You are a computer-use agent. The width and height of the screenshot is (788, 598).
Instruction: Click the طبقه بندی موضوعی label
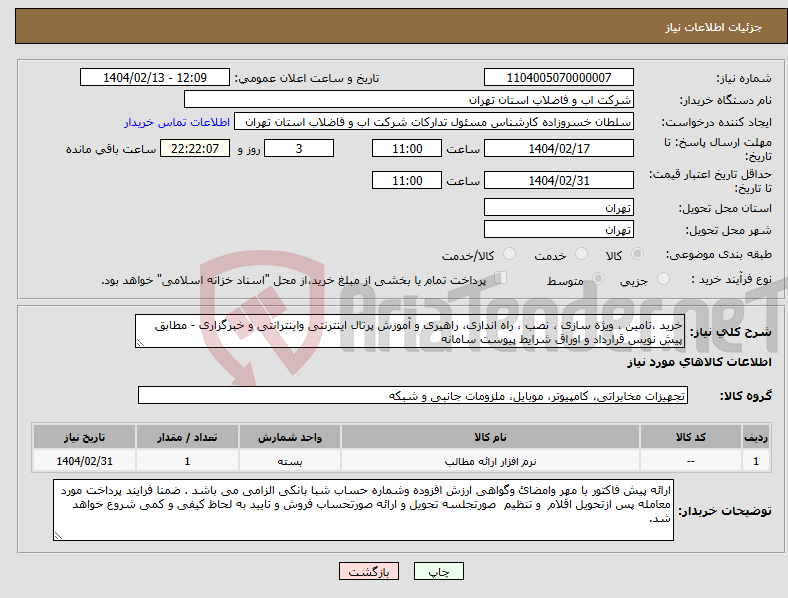click(719, 255)
